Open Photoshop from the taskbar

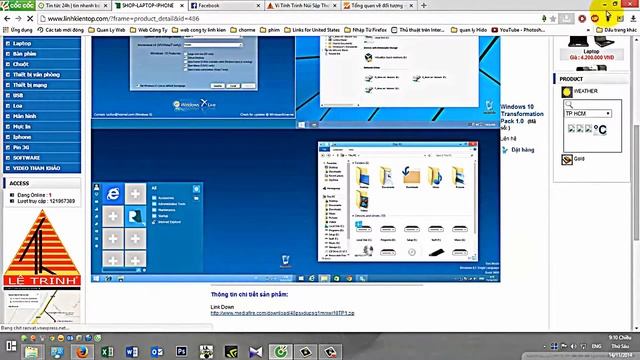[x=182, y=351]
